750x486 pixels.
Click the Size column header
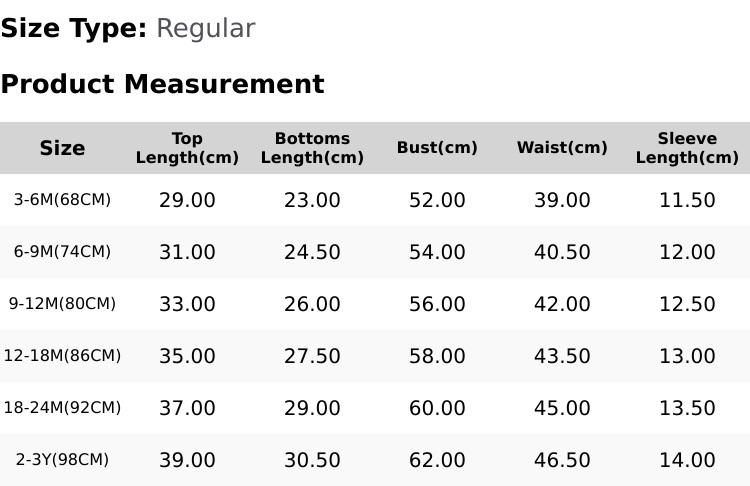click(x=62, y=148)
